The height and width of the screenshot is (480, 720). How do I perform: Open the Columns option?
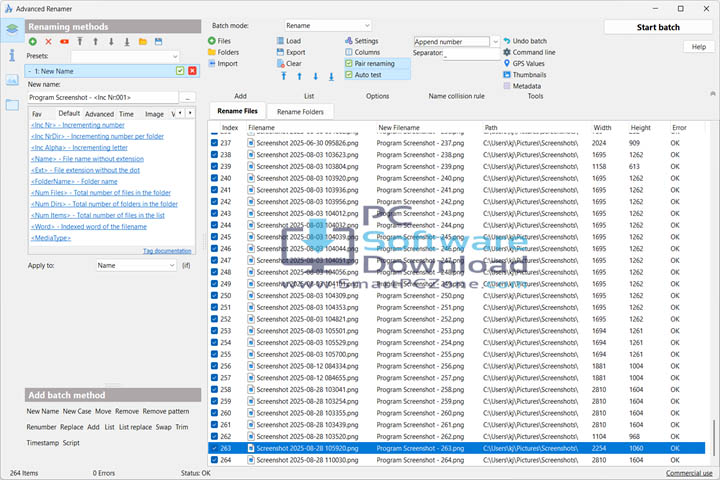[363, 52]
